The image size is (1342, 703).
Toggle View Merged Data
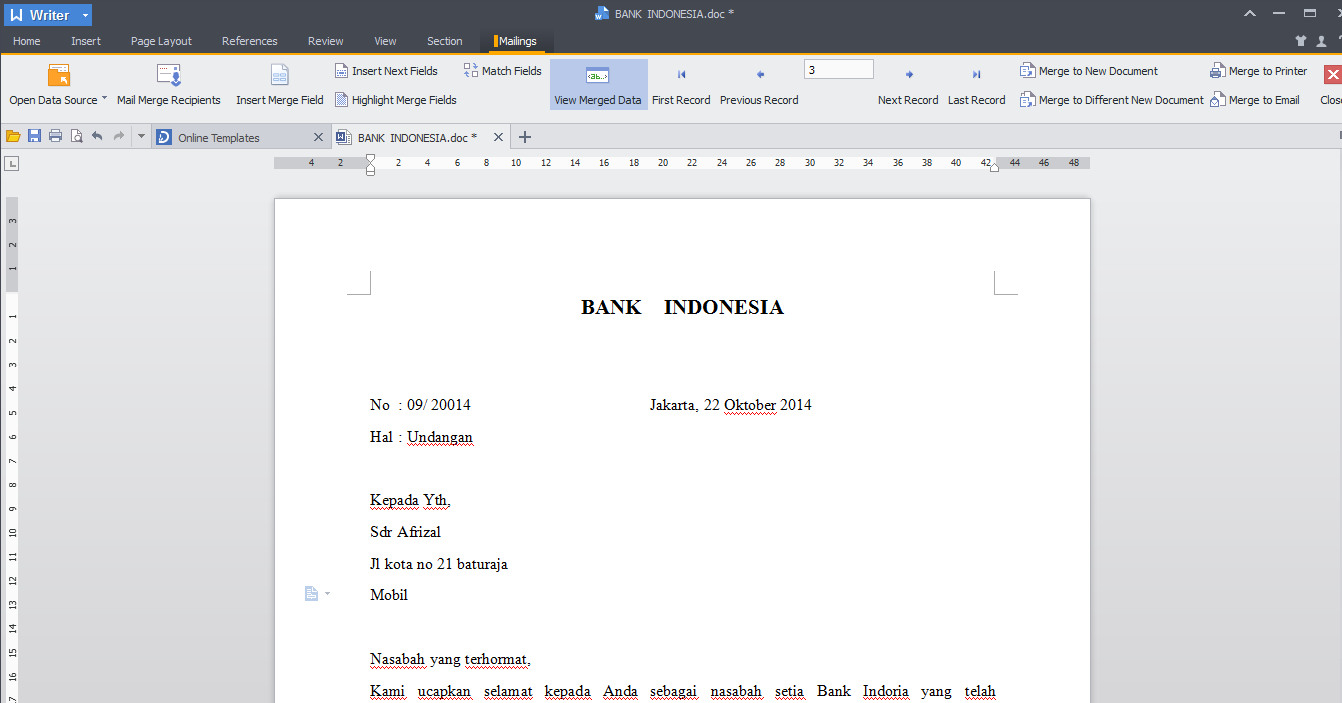pyautogui.click(x=598, y=85)
